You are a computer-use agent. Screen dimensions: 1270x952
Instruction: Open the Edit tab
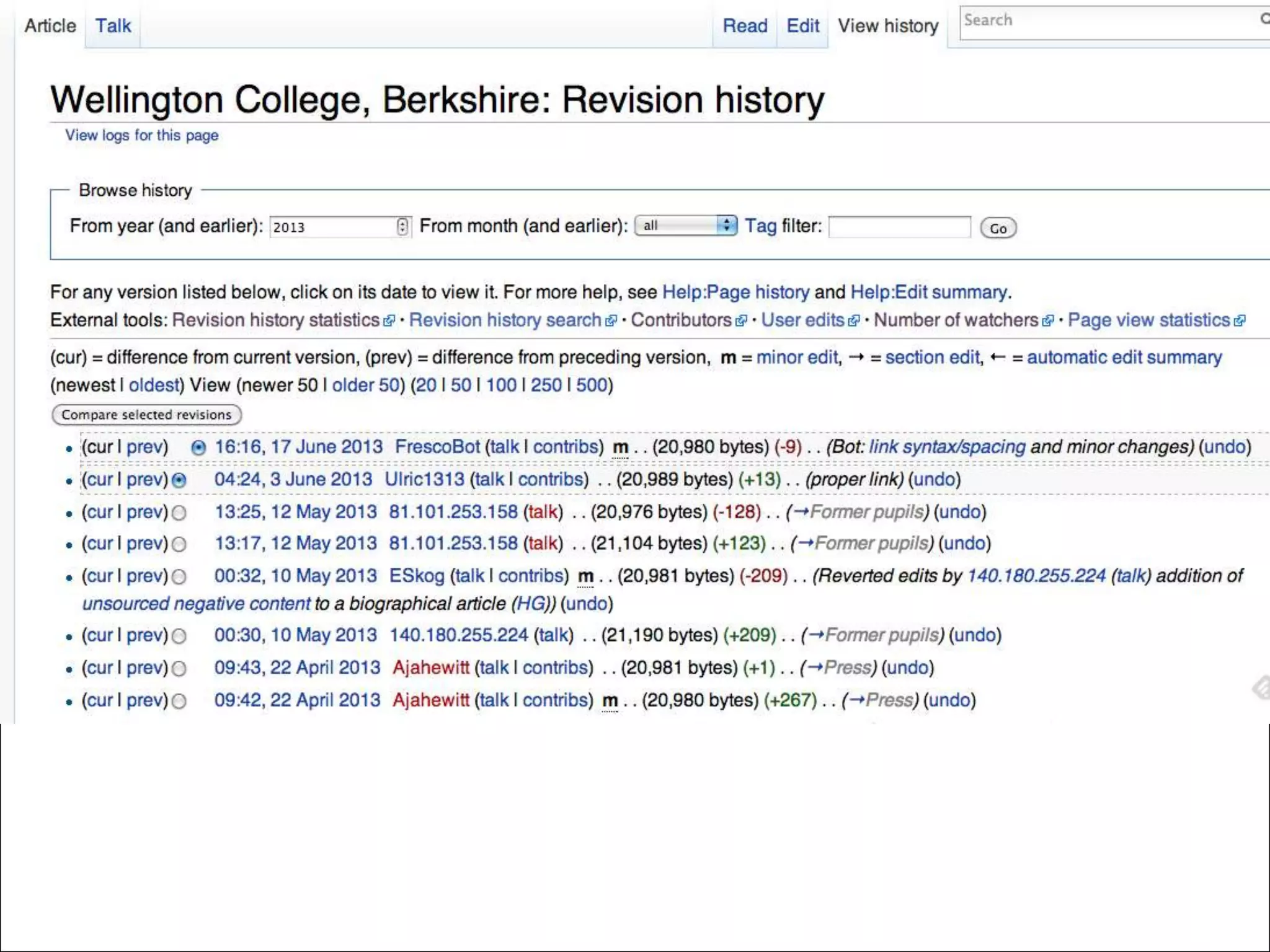coord(802,26)
